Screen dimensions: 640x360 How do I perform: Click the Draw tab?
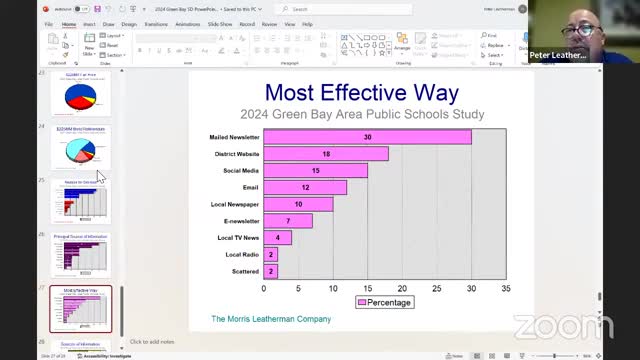(108, 24)
